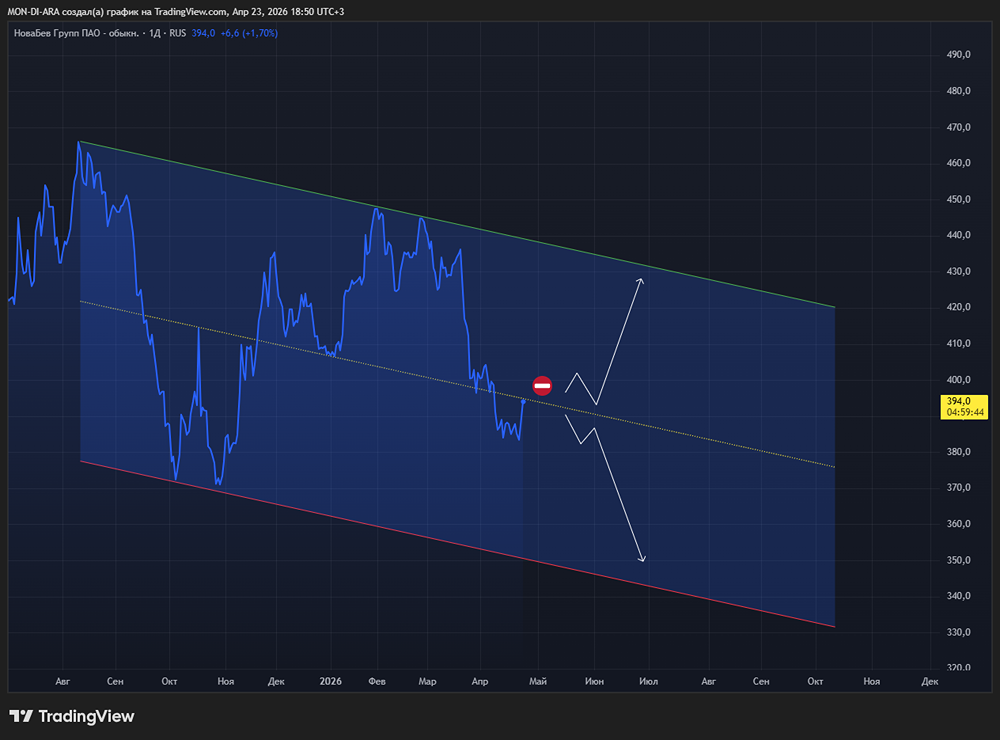Screen dimensions: 1000x740
Task: Click the RUS exchange label
Action: coord(178,33)
